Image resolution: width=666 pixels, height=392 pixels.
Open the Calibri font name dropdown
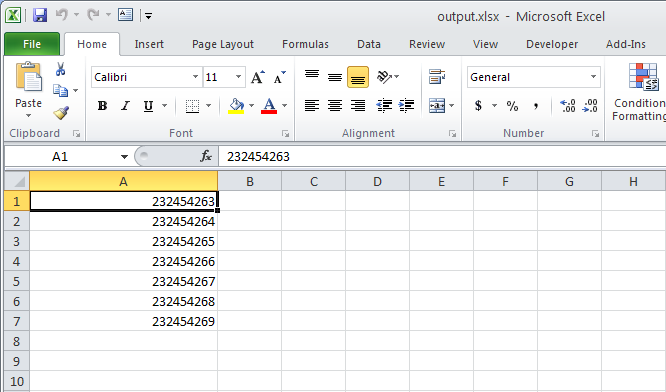(x=195, y=77)
